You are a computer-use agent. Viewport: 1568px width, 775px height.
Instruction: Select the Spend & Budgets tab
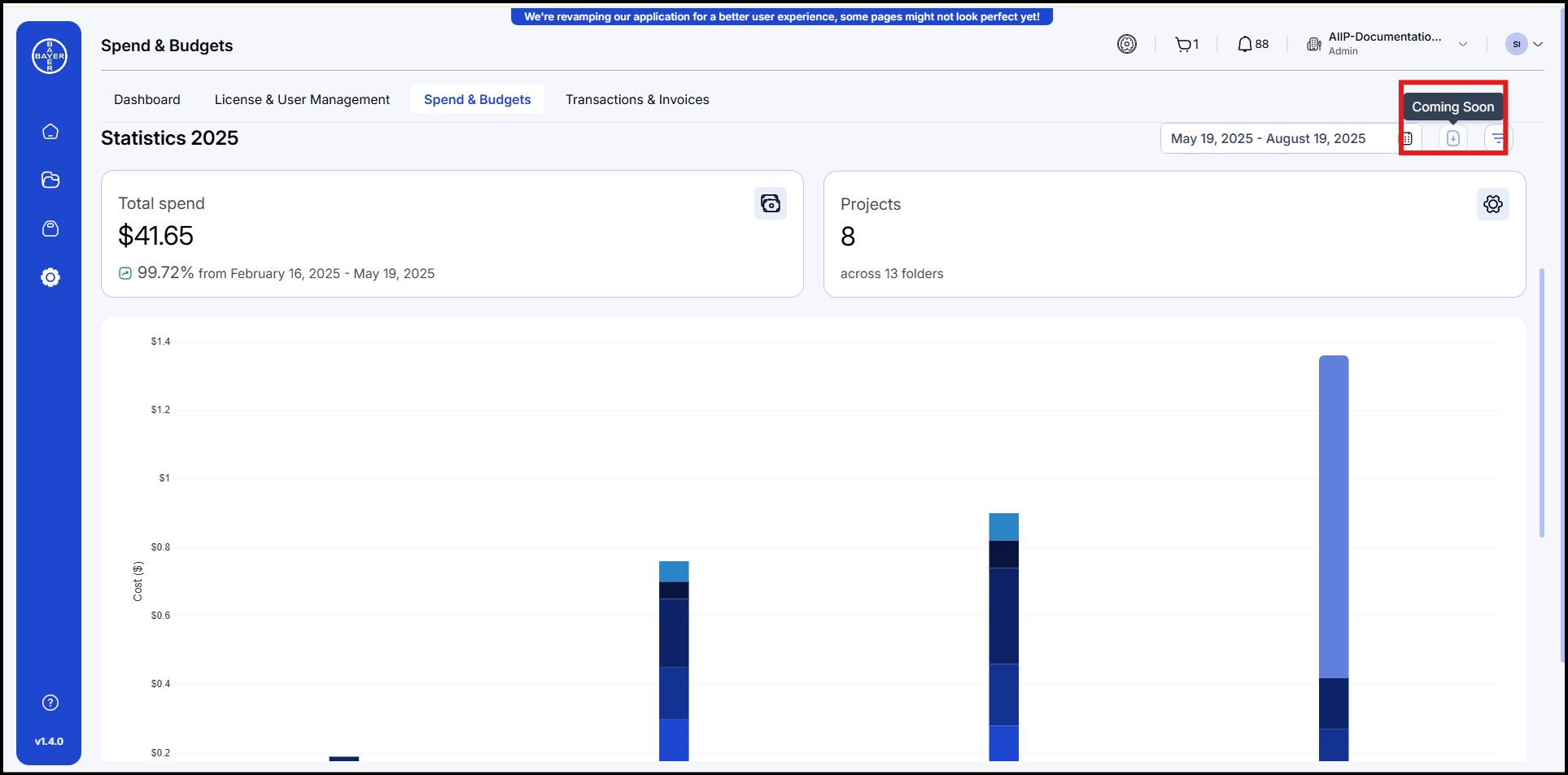pyautogui.click(x=478, y=99)
